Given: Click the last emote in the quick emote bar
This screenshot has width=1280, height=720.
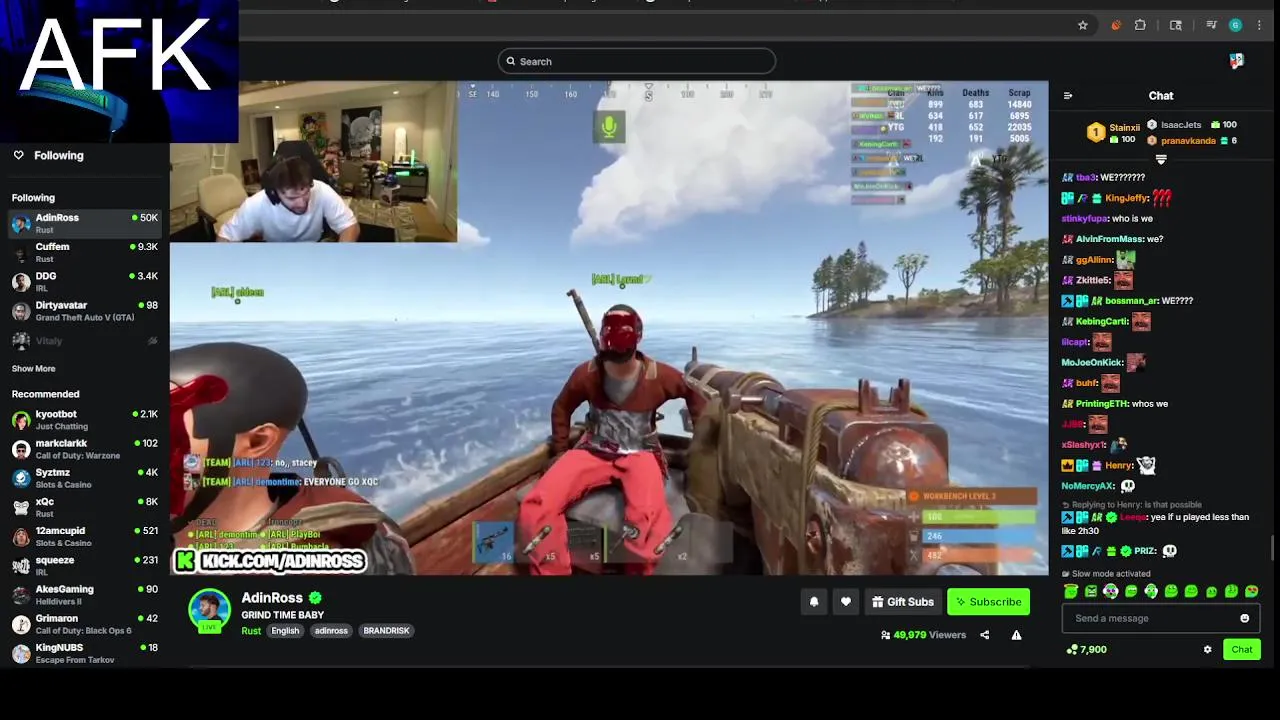Looking at the screenshot, I should pos(1251,591).
